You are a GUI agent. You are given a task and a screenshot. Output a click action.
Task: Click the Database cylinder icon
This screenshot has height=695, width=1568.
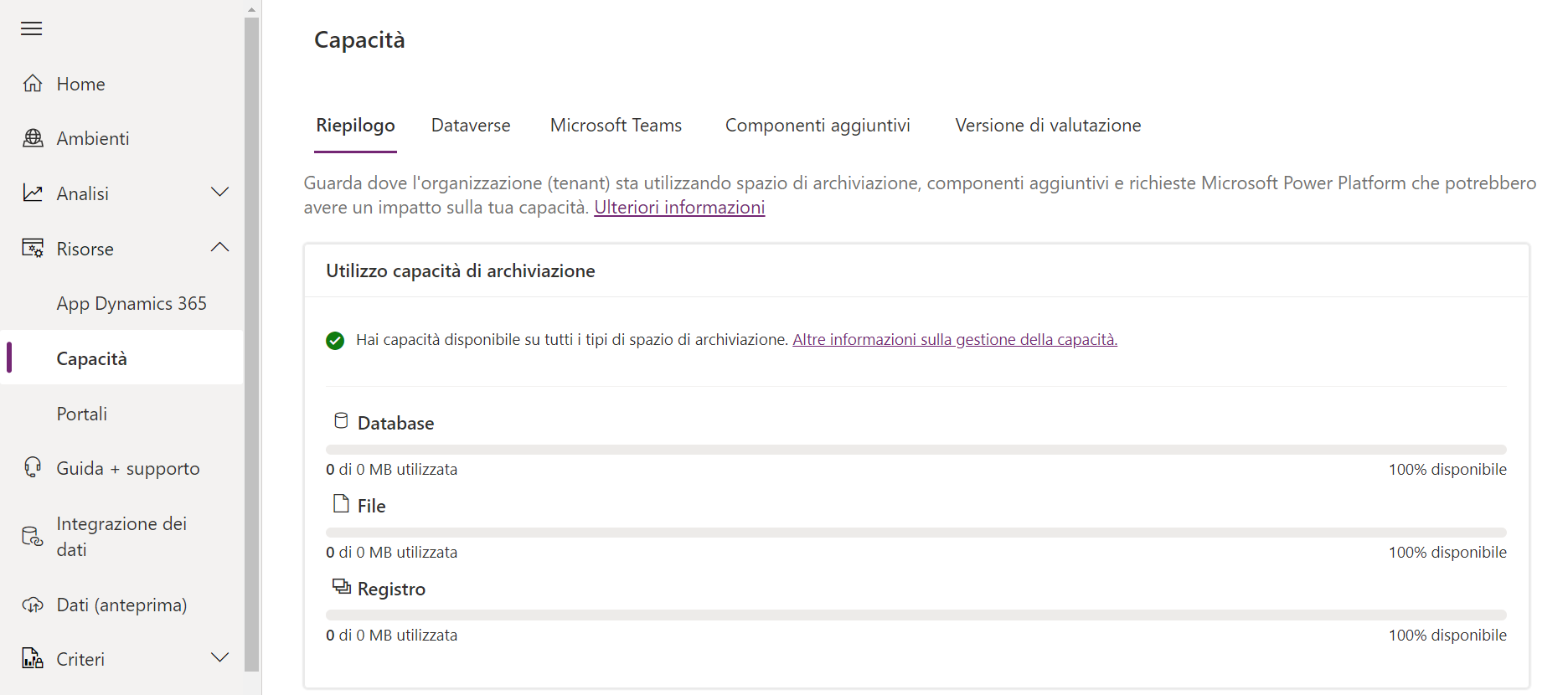click(341, 420)
